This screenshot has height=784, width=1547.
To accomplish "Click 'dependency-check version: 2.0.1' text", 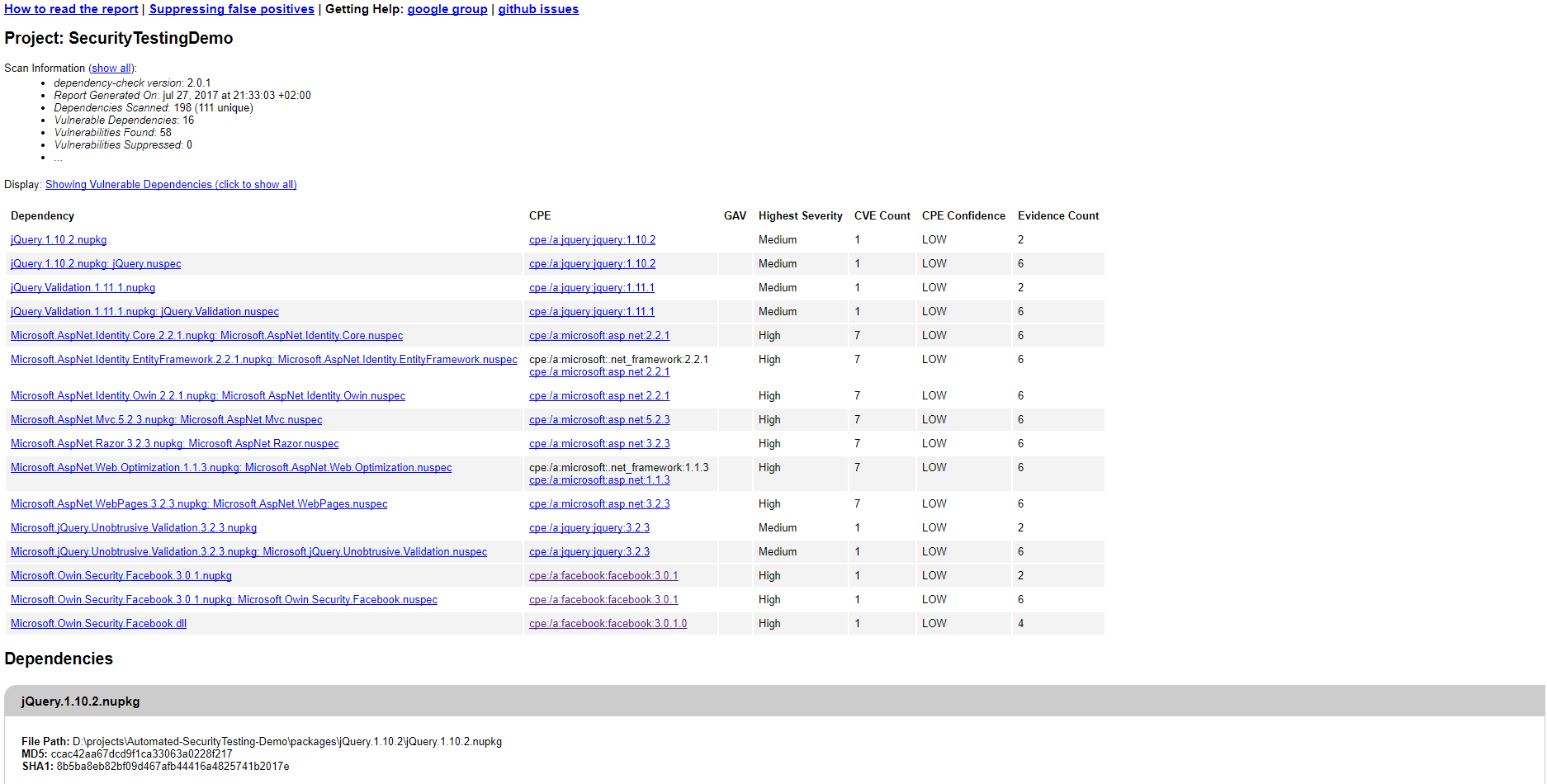I will (132, 83).
